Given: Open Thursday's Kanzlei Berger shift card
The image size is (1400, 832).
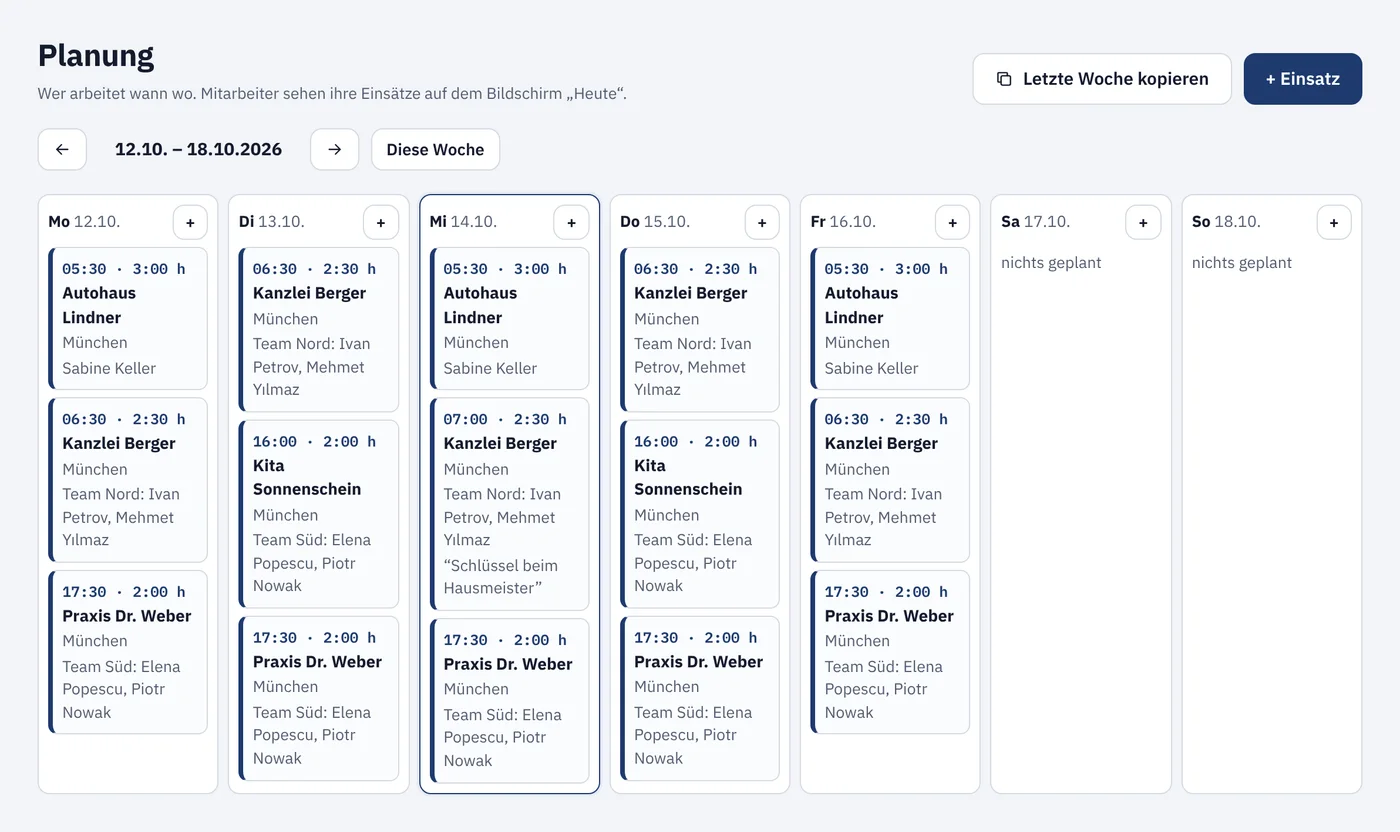Looking at the screenshot, I should tap(700, 330).
